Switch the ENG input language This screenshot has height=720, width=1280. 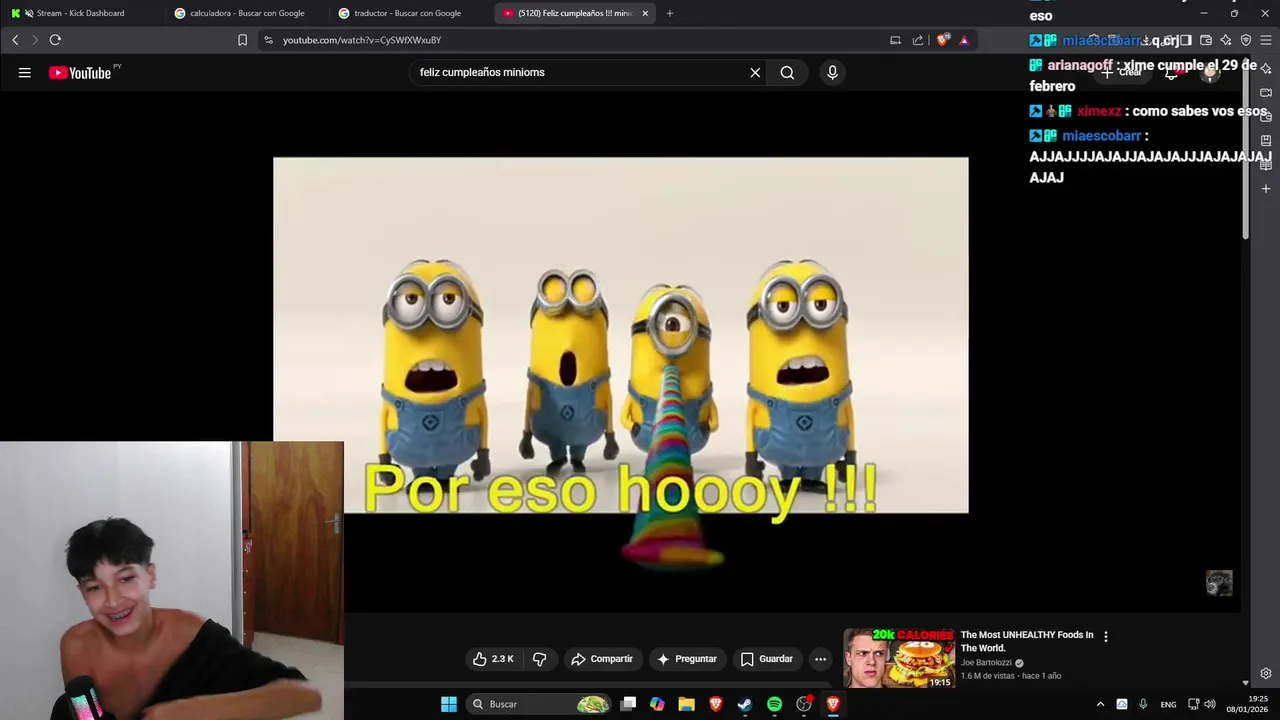click(x=1168, y=704)
